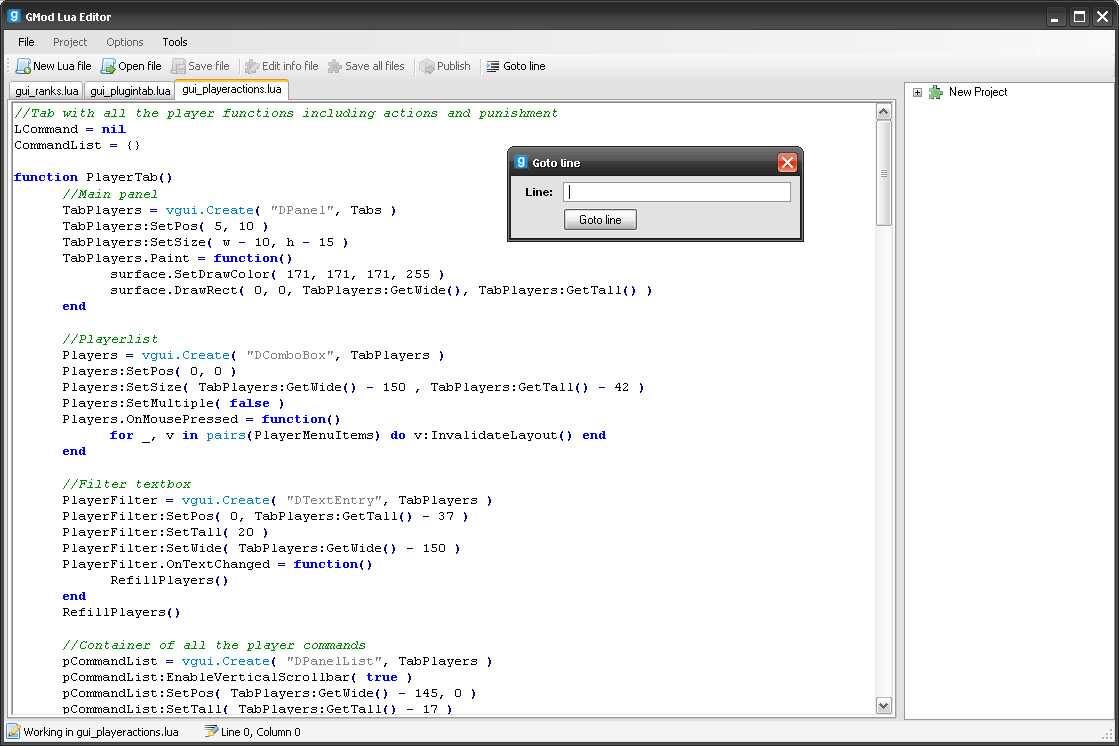Click the editor scrollbar up arrow
Image resolution: width=1119 pixels, height=746 pixels.
click(x=883, y=112)
